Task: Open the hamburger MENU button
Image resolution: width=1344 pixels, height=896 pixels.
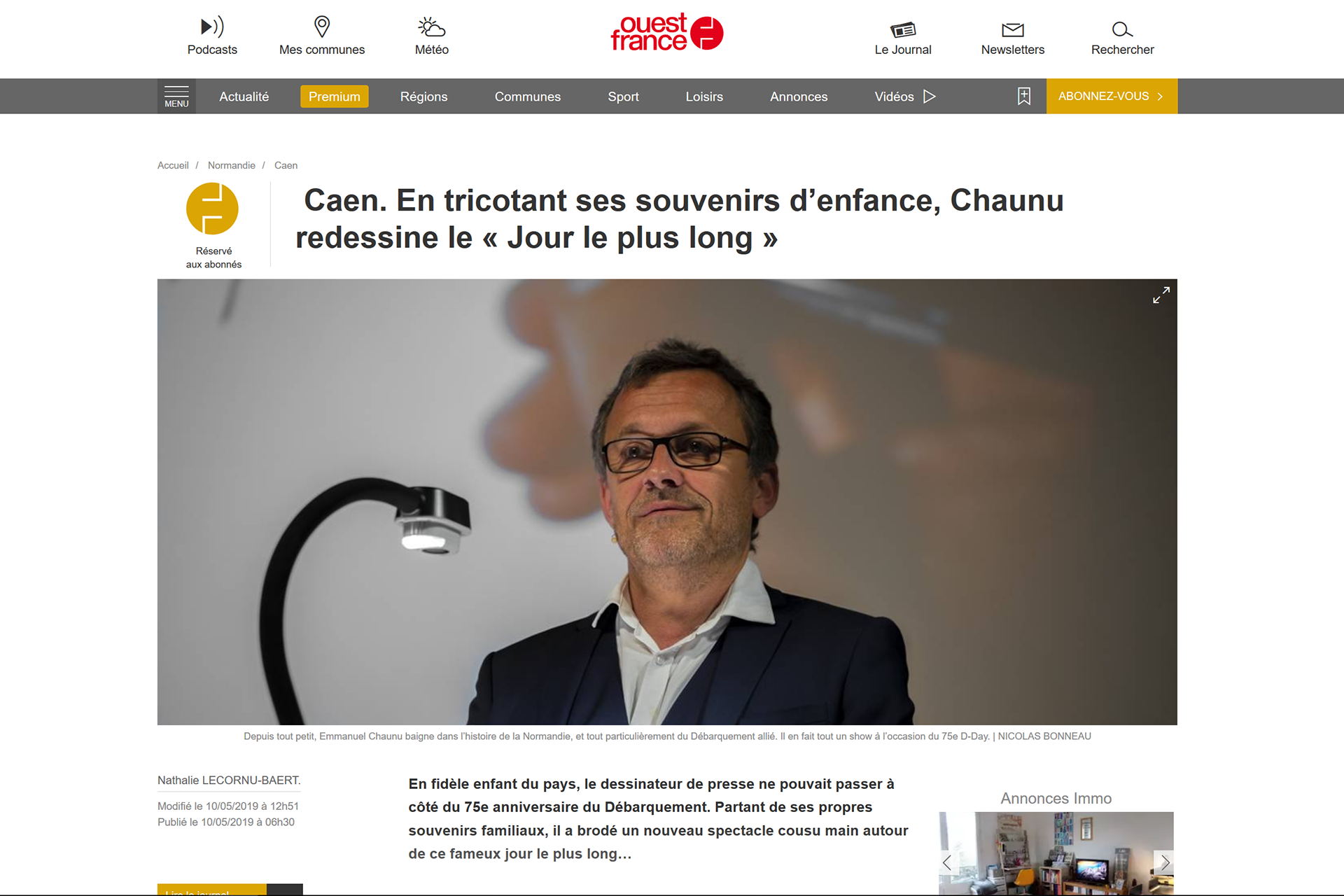Action: pos(176,96)
